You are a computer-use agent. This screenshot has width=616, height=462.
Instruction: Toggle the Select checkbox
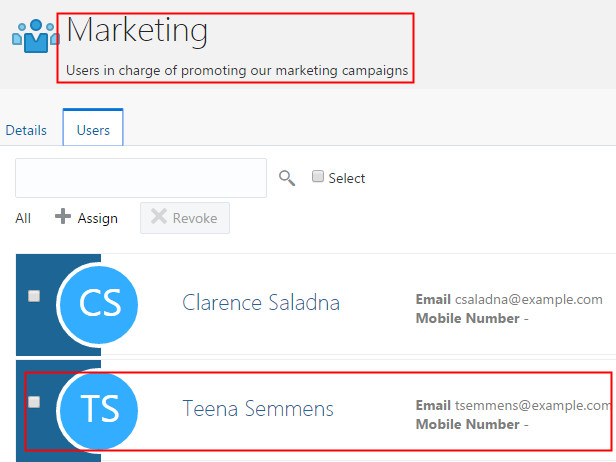(318, 177)
